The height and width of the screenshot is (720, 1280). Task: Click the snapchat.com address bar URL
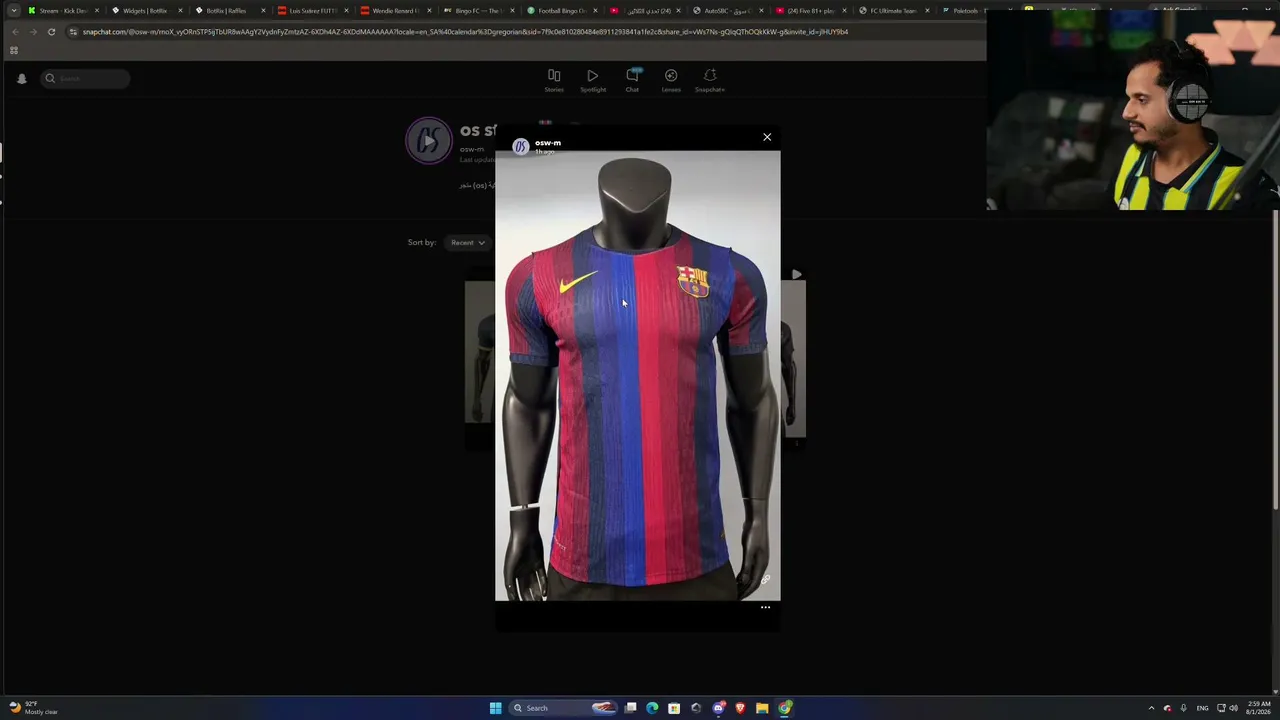click(465, 32)
